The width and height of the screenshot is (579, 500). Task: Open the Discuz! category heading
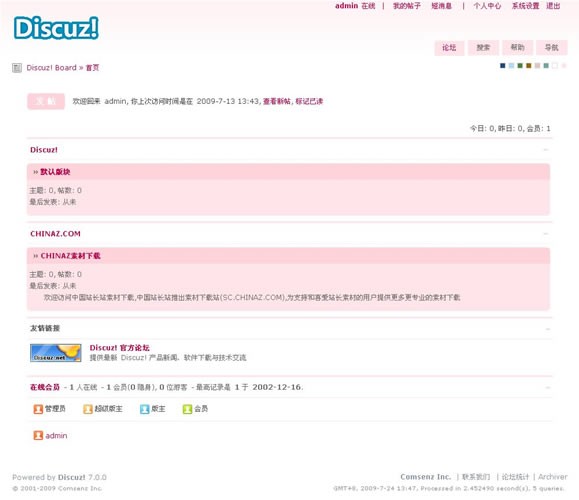click(44, 150)
